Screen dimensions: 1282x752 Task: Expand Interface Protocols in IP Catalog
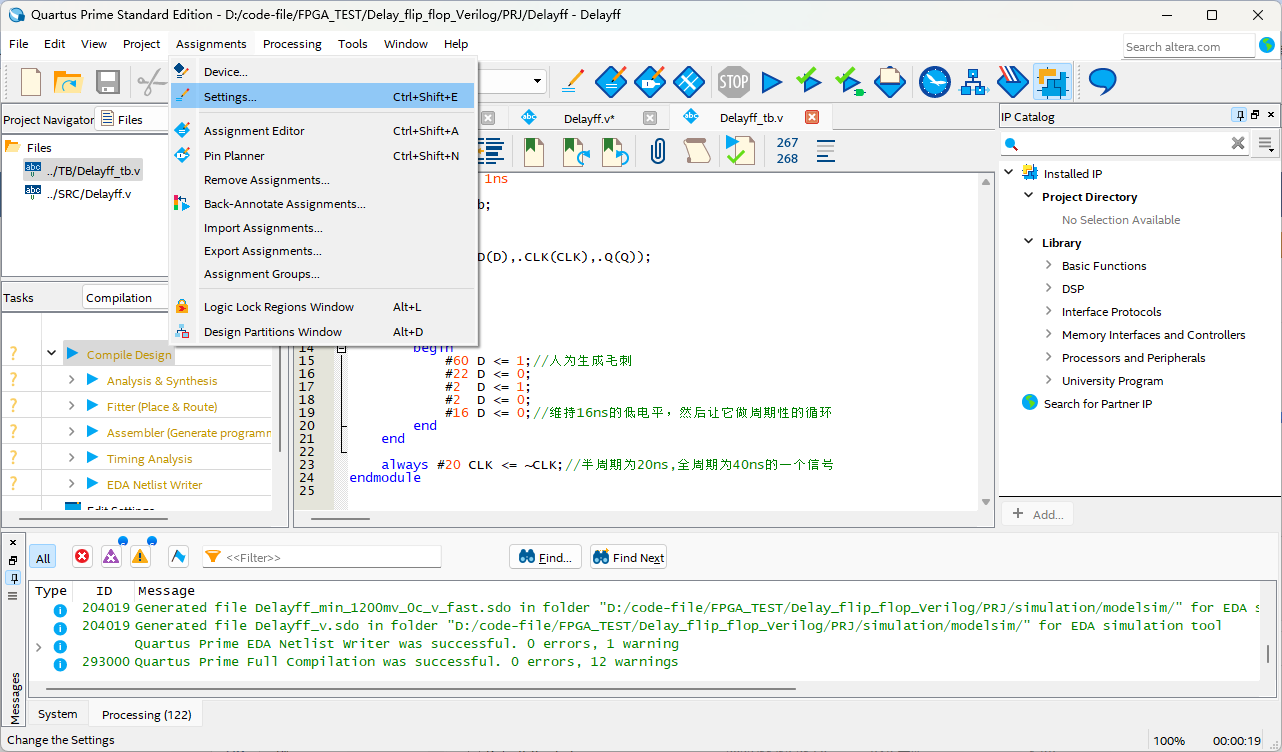(1048, 311)
